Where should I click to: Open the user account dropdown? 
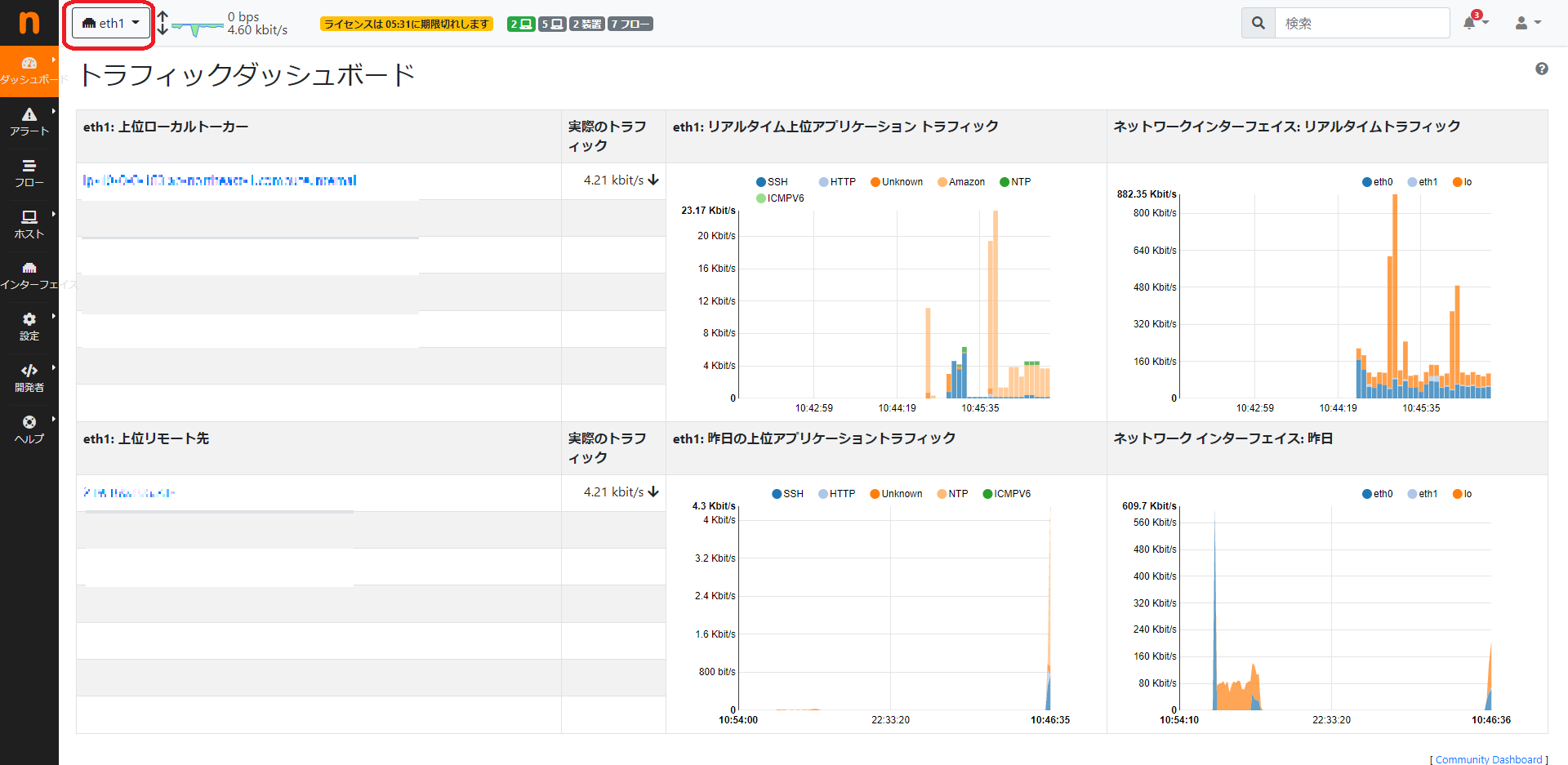1528,23
